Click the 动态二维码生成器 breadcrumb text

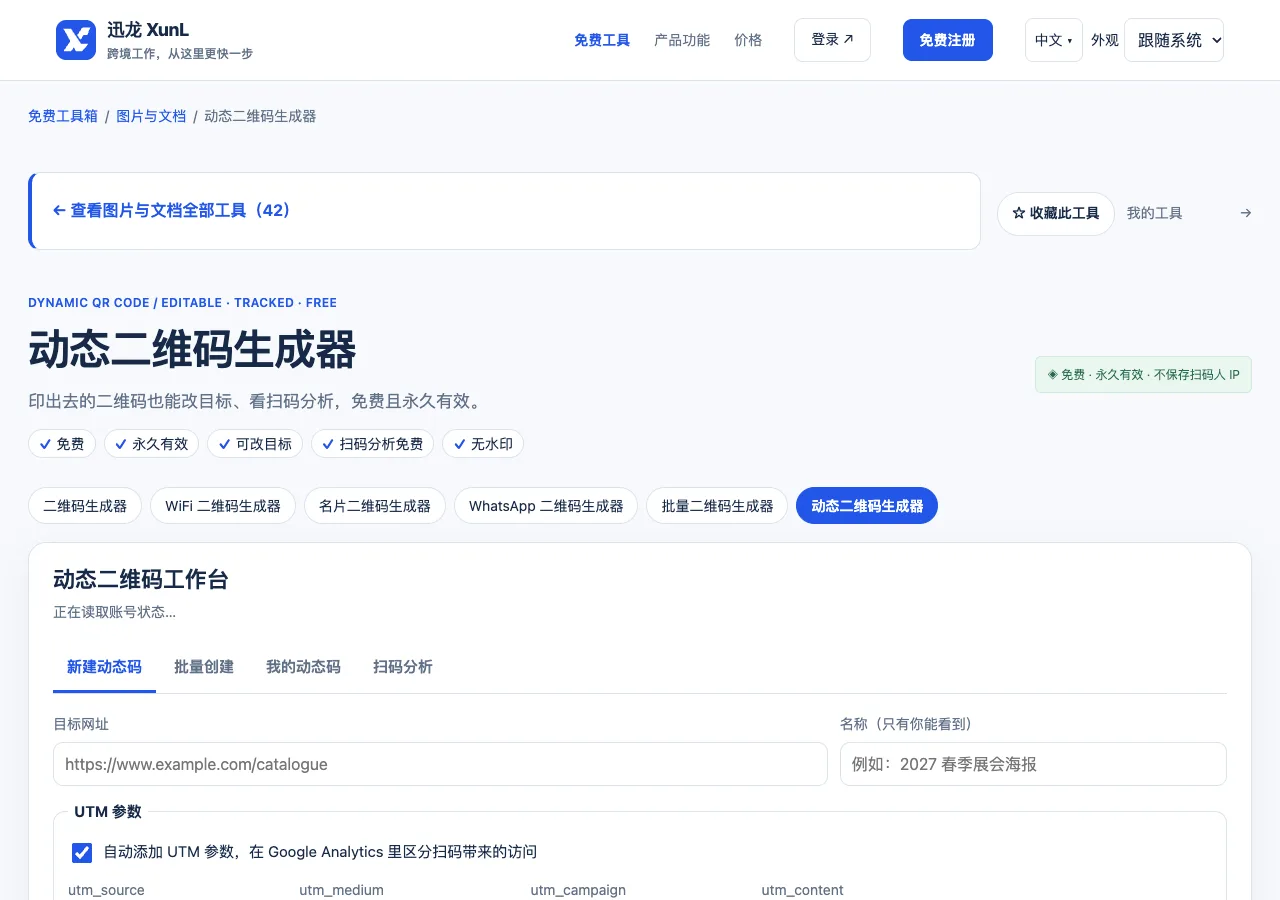click(260, 116)
